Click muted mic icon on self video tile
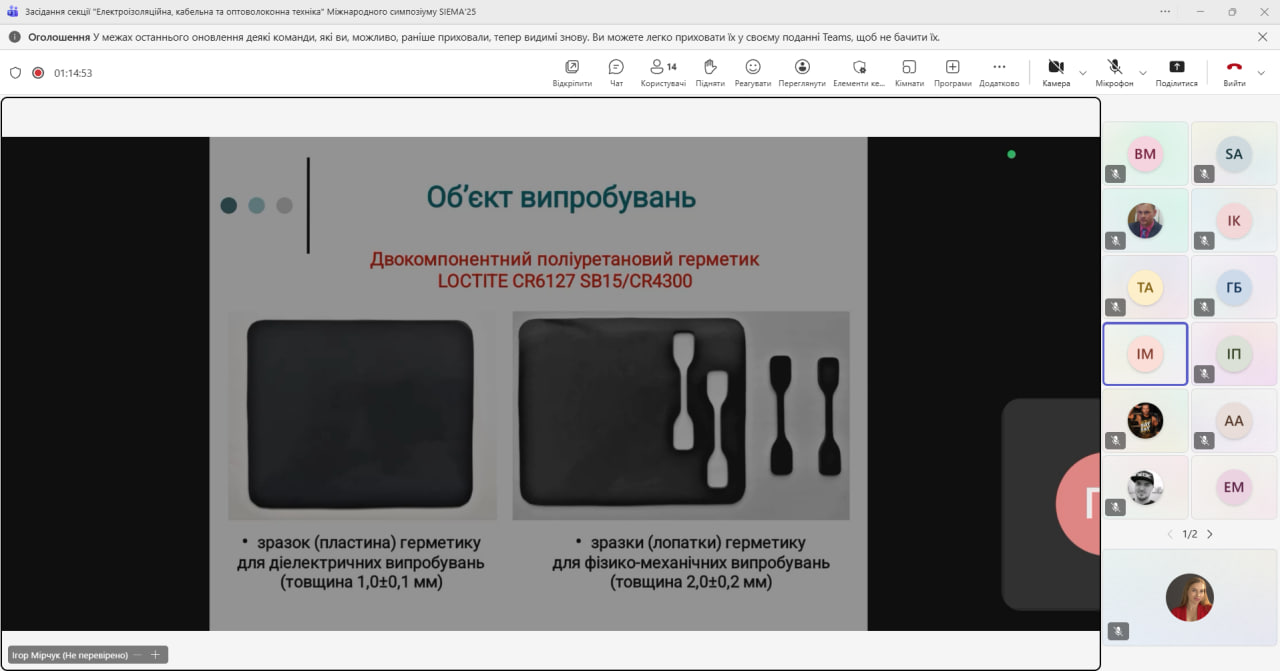This screenshot has height=671, width=1280. [1118, 631]
